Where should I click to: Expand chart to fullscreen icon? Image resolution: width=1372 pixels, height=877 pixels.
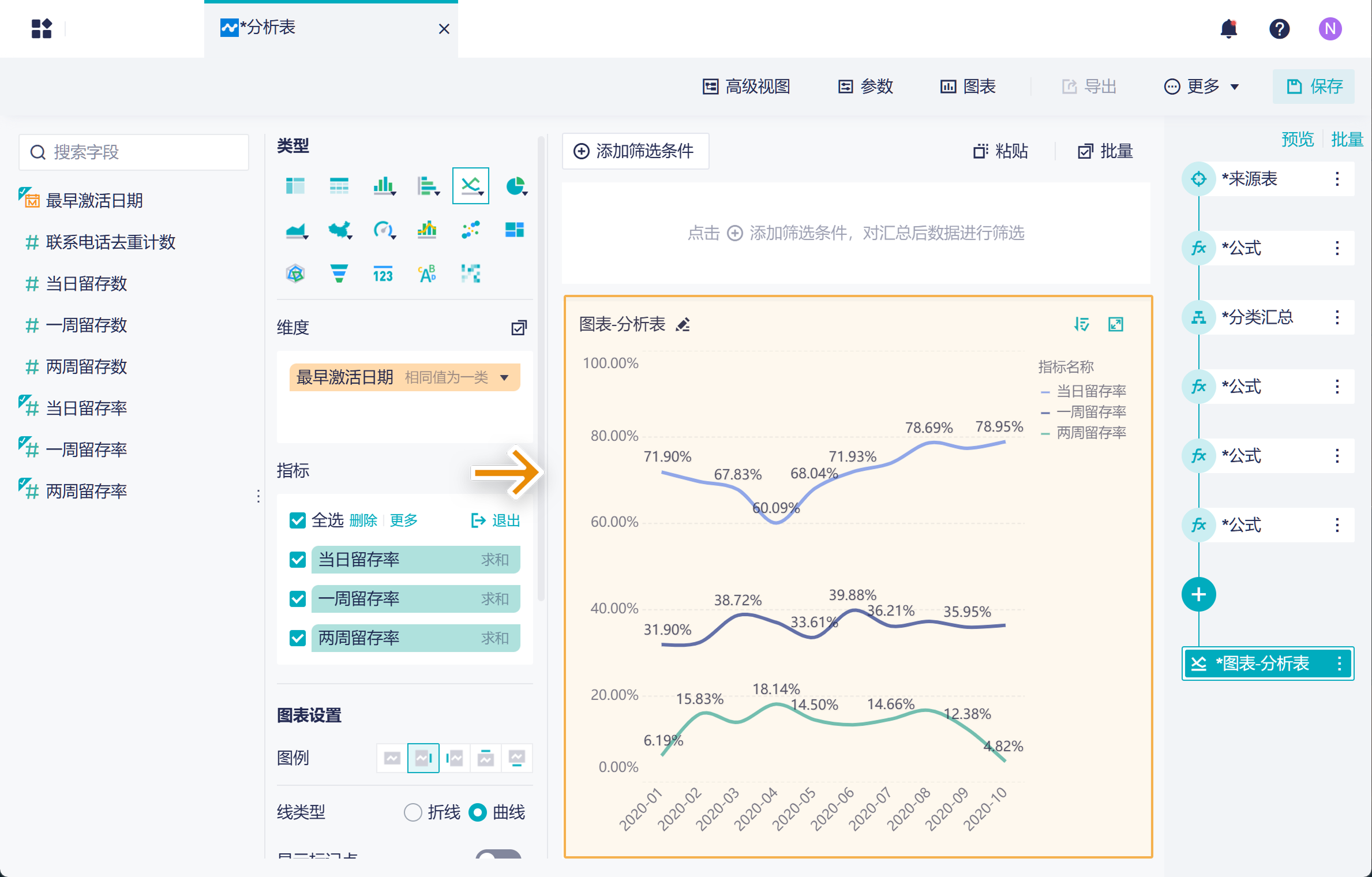[x=1115, y=325]
